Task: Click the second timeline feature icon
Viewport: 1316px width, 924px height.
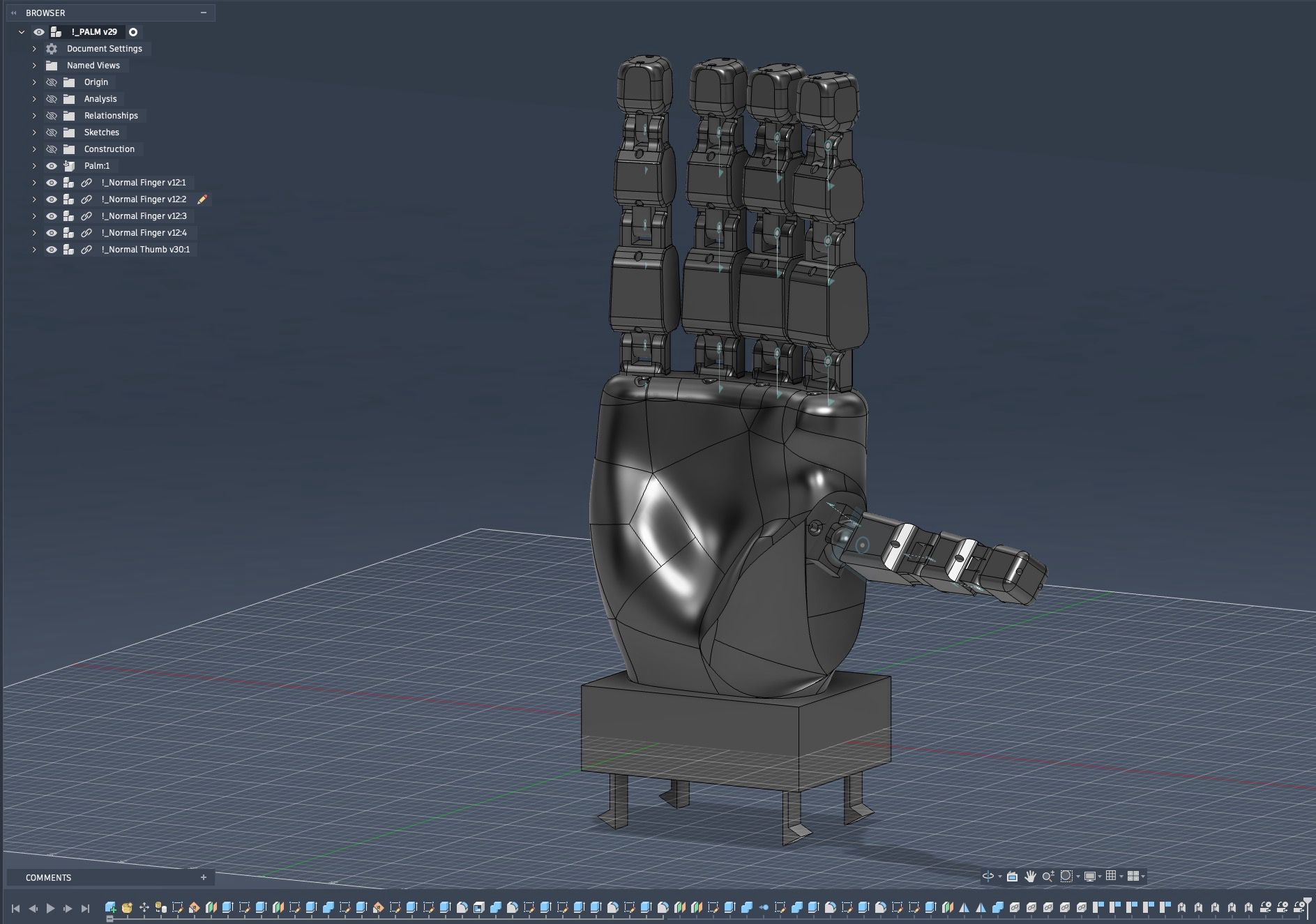Action: (127, 907)
